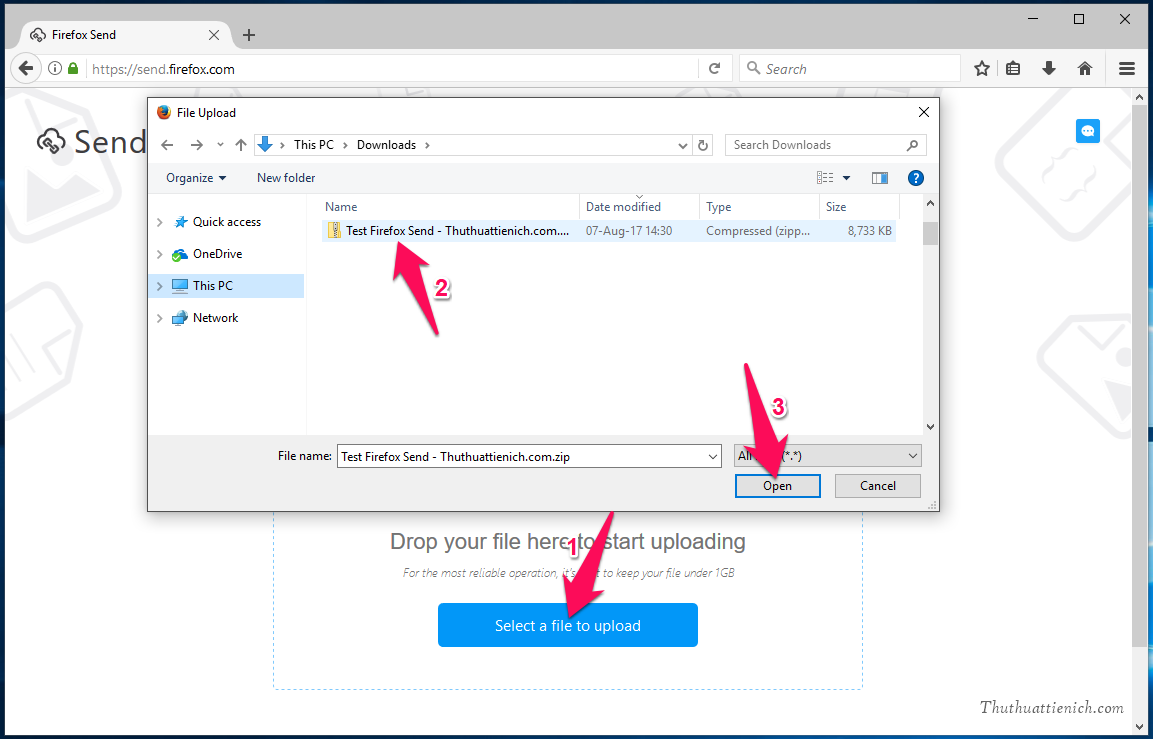This screenshot has width=1153, height=739.
Task: Click This PC in breadcrumb path
Action: 313,145
